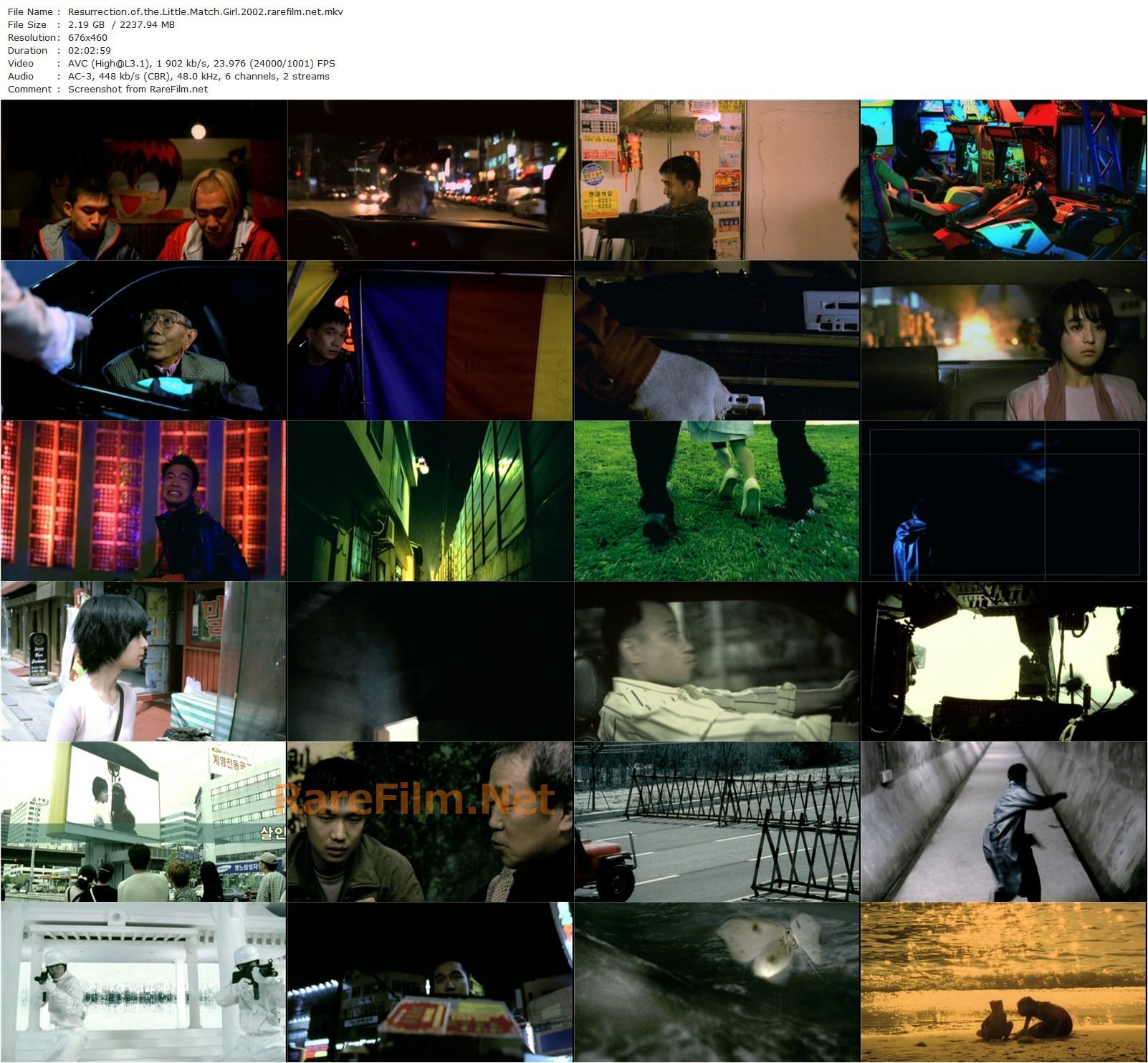Select the gloved hand holding gun thumbnail
The height and width of the screenshot is (1063, 1148).
[717, 340]
